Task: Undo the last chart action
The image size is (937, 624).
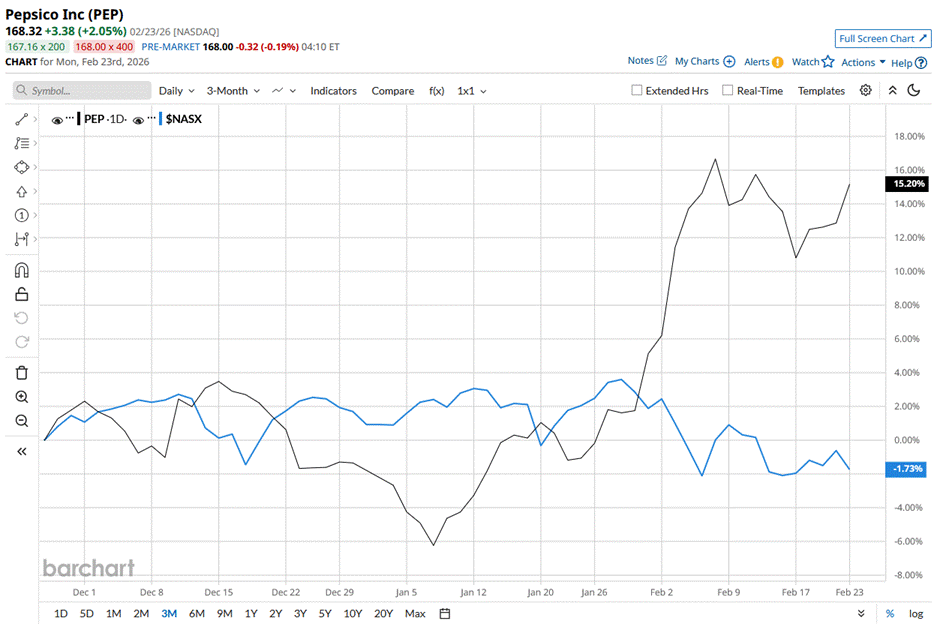Action: [x=21, y=317]
